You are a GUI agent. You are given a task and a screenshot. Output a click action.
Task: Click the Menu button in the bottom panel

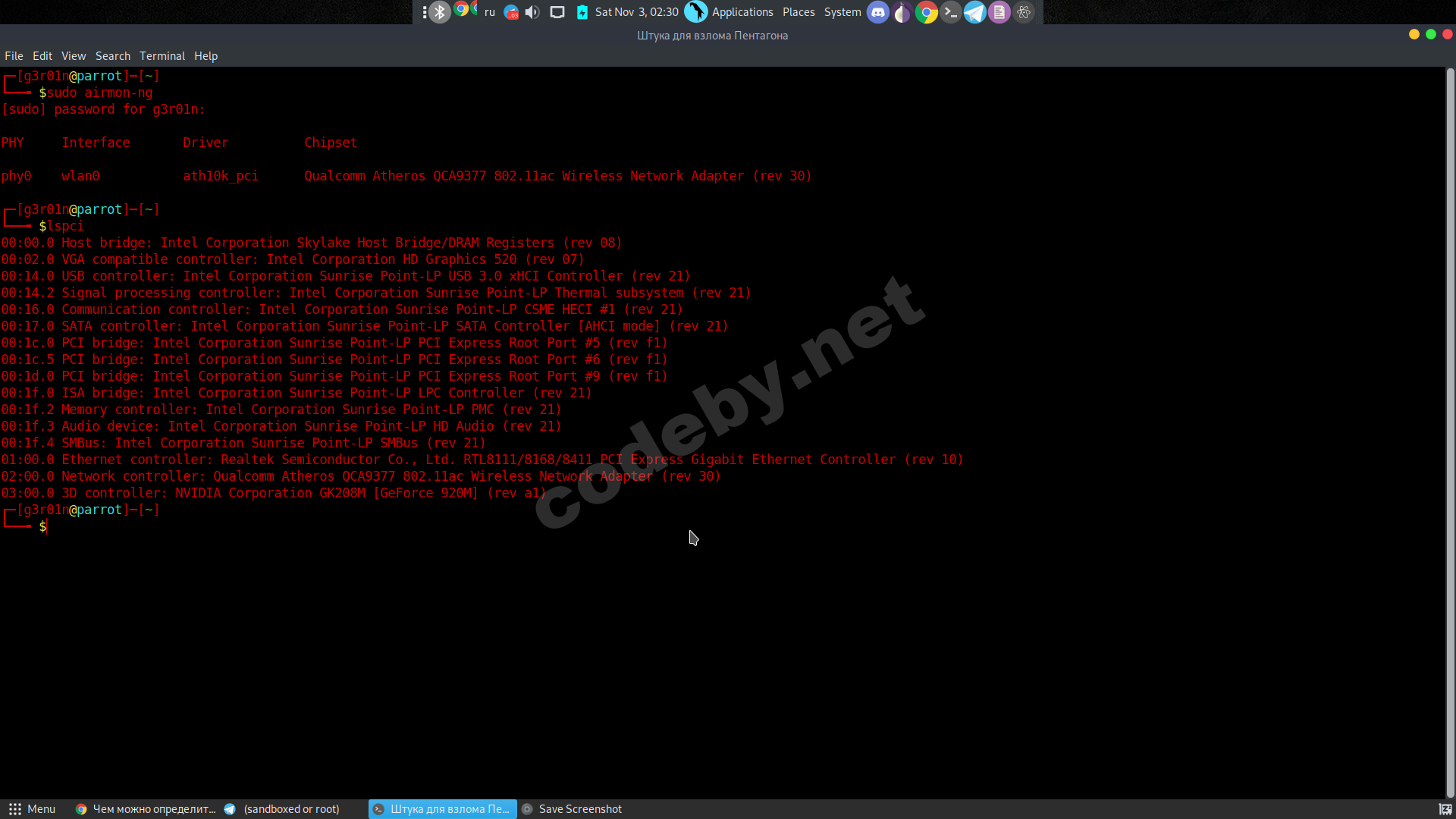32,809
